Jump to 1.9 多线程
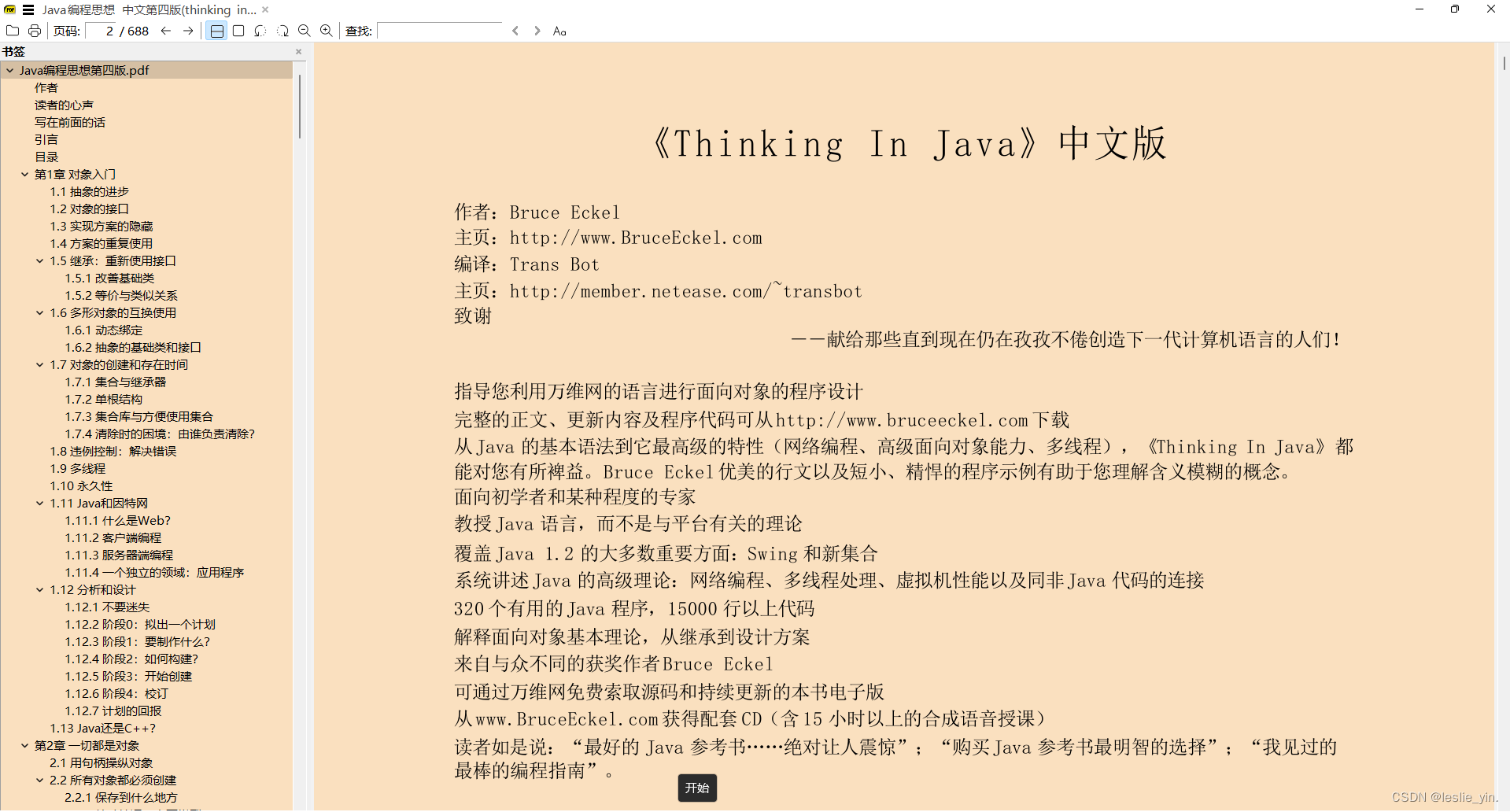 click(78, 468)
